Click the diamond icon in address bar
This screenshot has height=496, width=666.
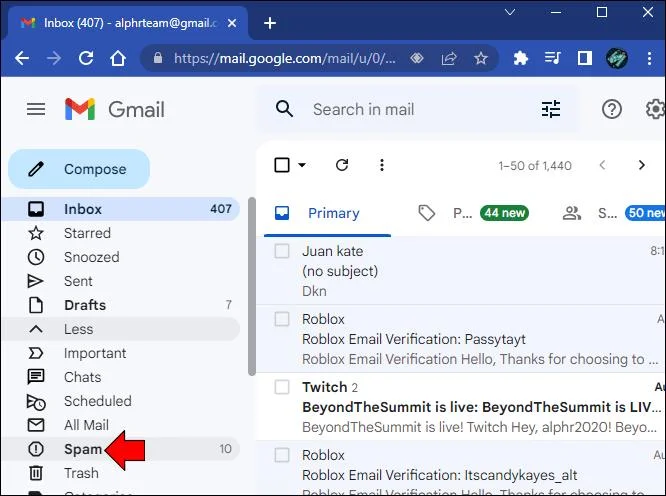[x=417, y=58]
